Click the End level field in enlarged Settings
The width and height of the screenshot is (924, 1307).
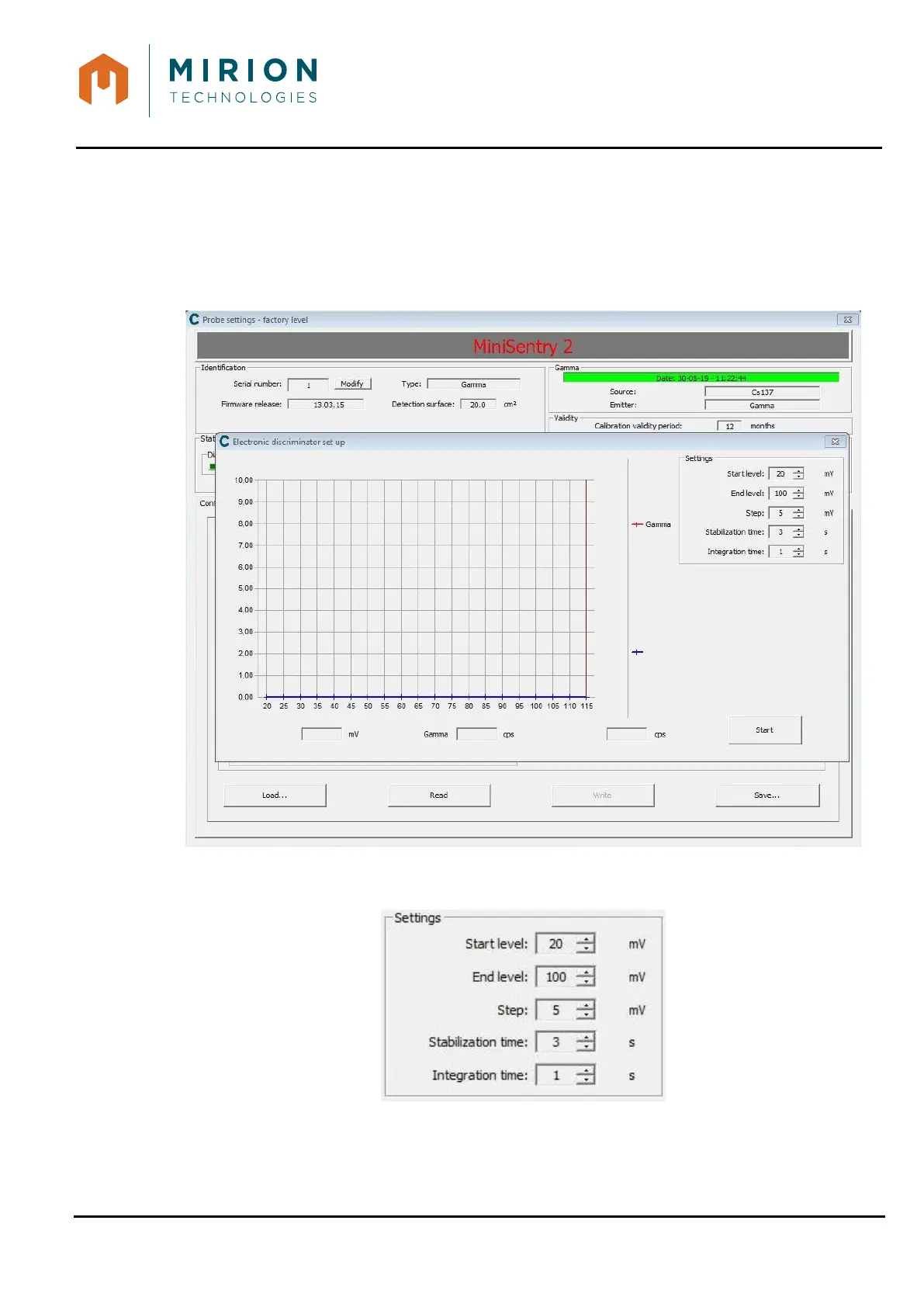[x=556, y=976]
